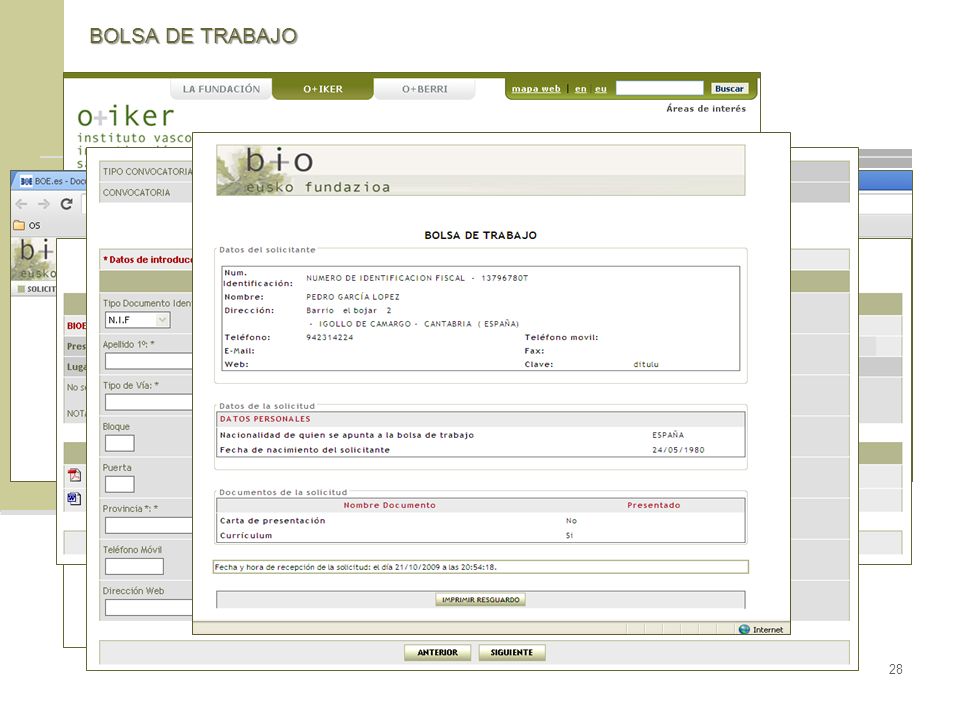960x720 pixels.
Task: Select the phone number 942314224
Action: click(x=329, y=337)
